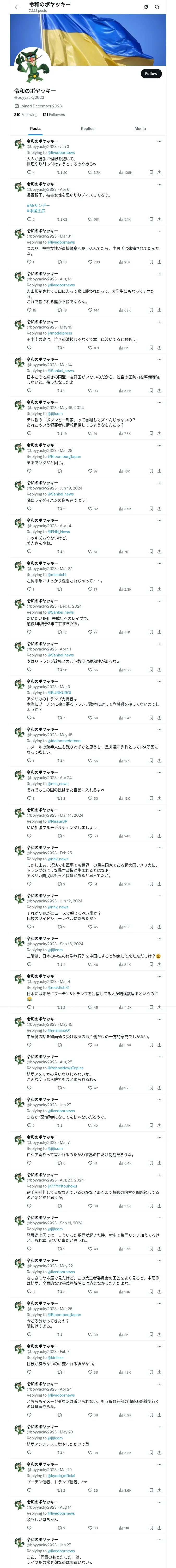
Task: Open the 310 Following list
Action: [26, 114]
